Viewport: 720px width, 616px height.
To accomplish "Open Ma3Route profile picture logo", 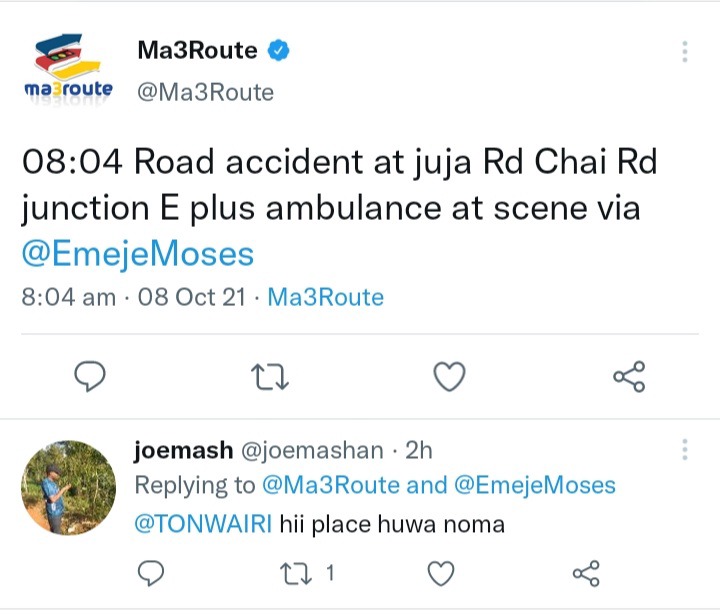I will (x=68, y=68).
